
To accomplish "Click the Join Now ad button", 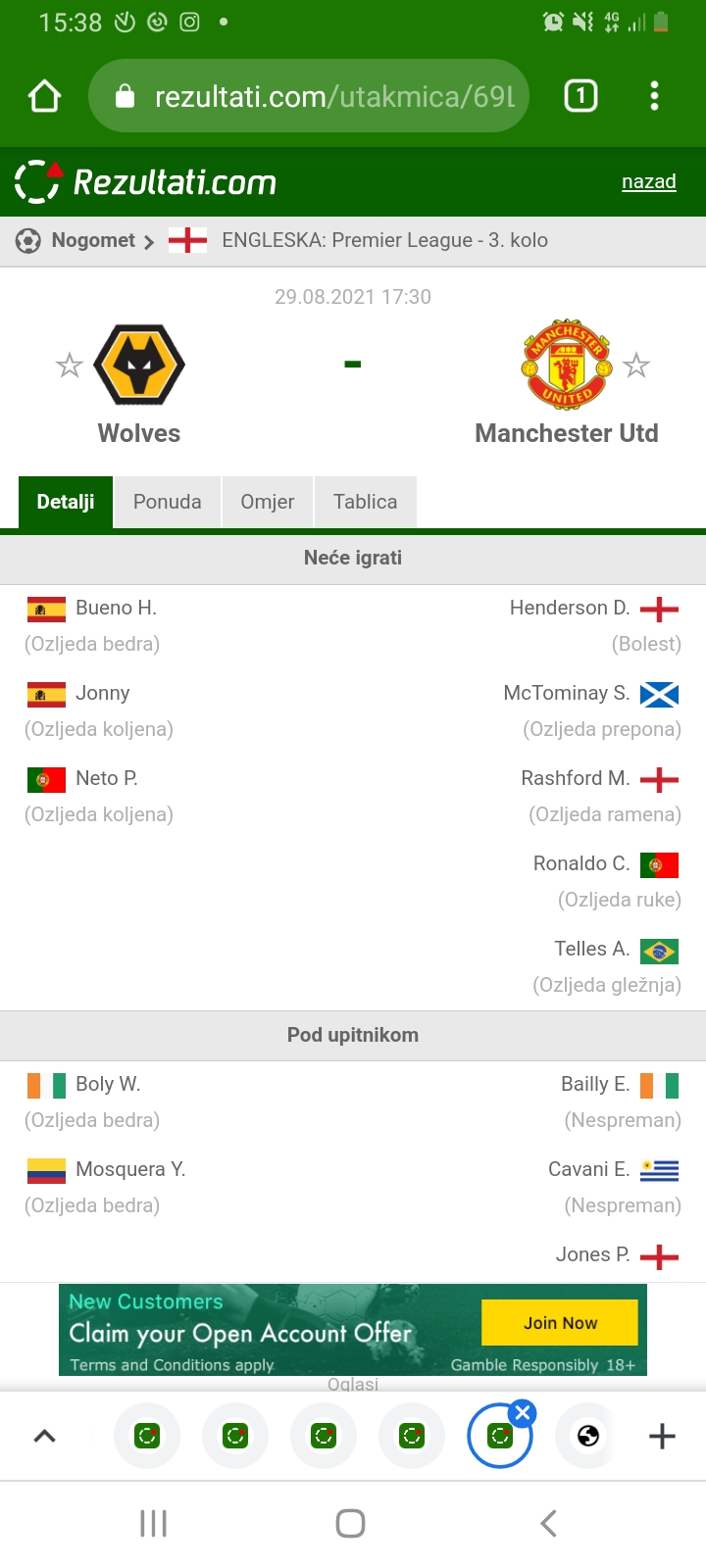I will (560, 1323).
